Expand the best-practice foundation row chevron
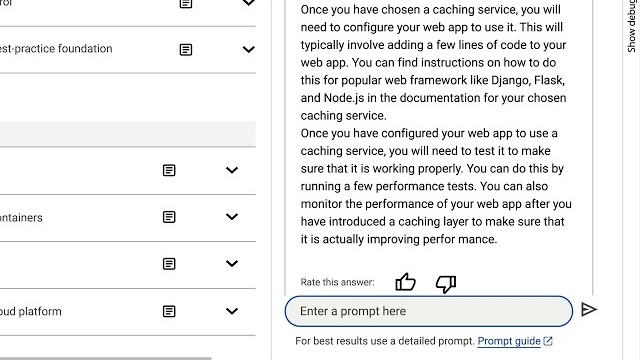The image size is (640, 360). (x=249, y=50)
